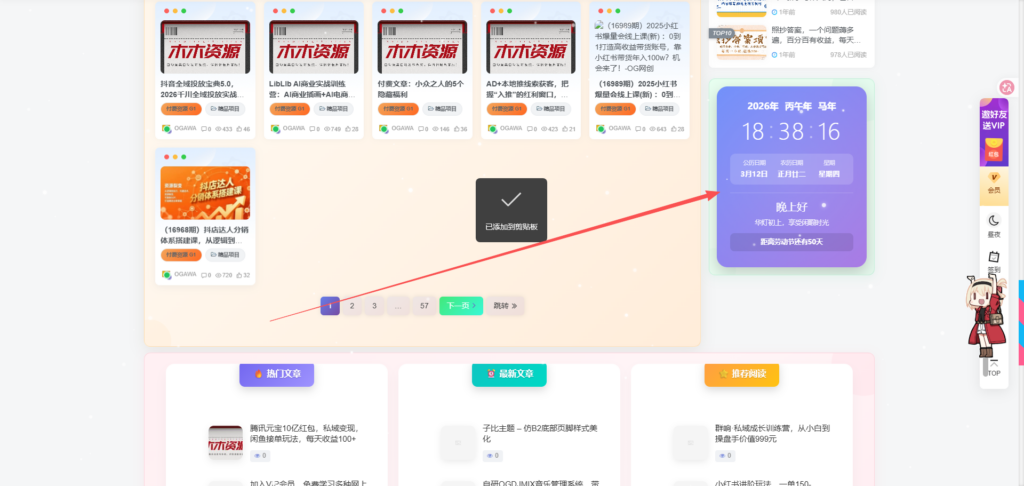Select the 热门文章 tab header
Screen dimensions: 1024x486
pyautogui.click(x=277, y=374)
